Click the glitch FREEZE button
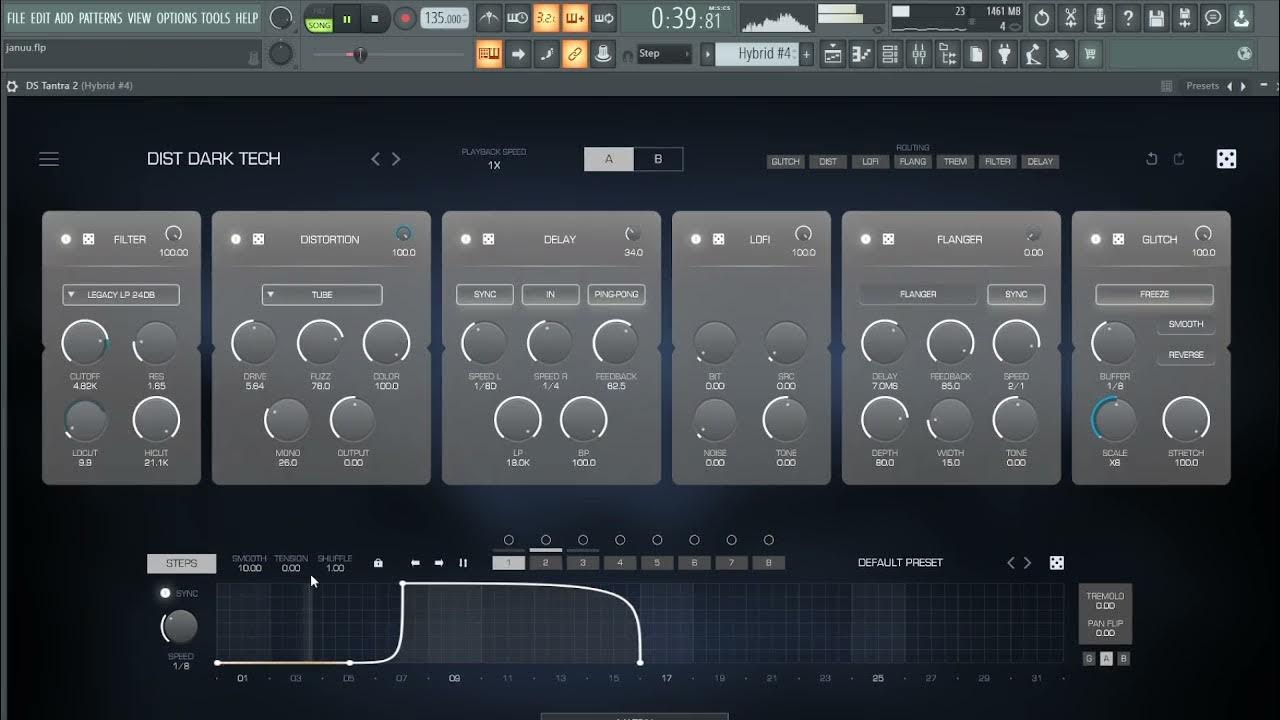 point(1154,294)
